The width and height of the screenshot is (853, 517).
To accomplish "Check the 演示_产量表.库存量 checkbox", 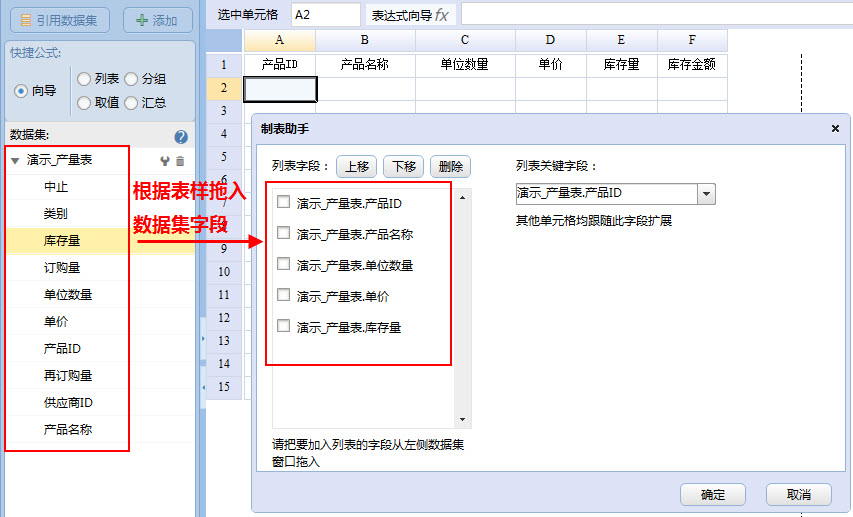I will coord(283,326).
